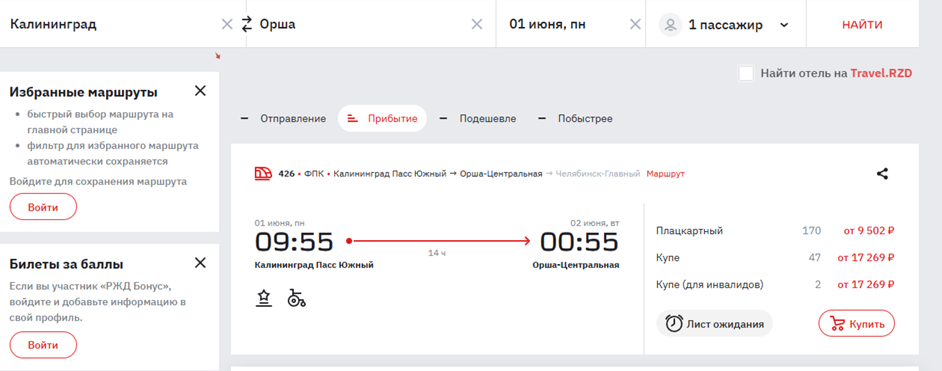Enable Найти отель на Travel.RZD checkbox

tap(746, 74)
